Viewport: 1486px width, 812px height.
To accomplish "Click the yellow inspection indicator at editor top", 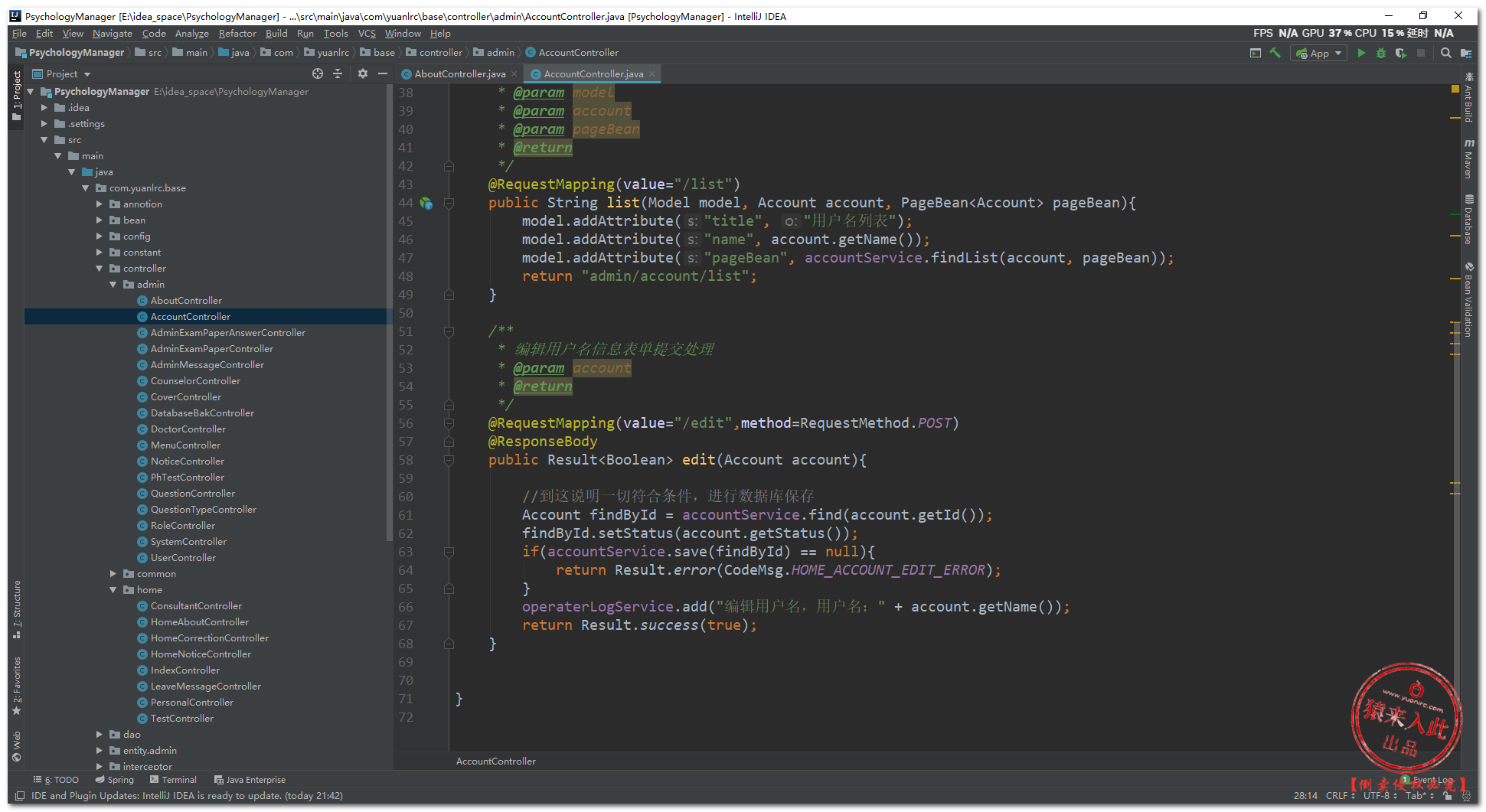I will coord(1455,90).
